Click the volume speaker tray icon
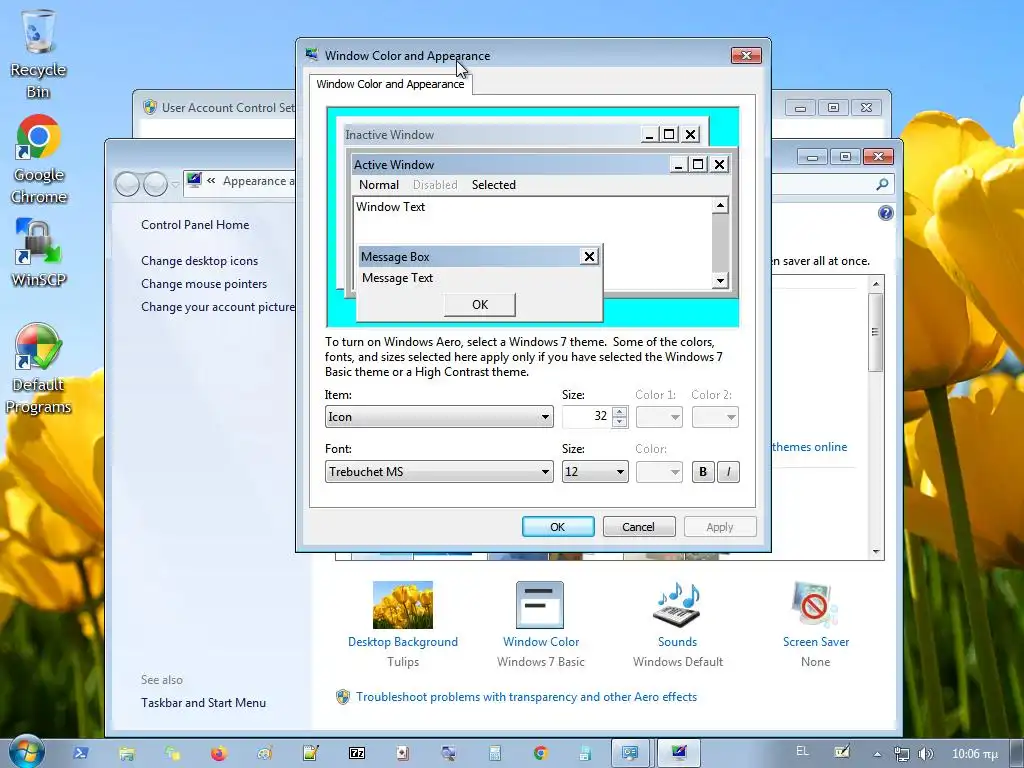The image size is (1024, 768). [x=925, y=754]
